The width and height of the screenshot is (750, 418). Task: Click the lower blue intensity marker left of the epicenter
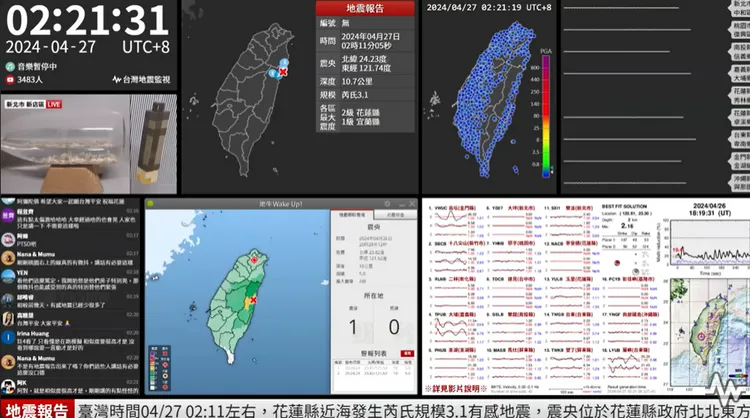[273, 73]
